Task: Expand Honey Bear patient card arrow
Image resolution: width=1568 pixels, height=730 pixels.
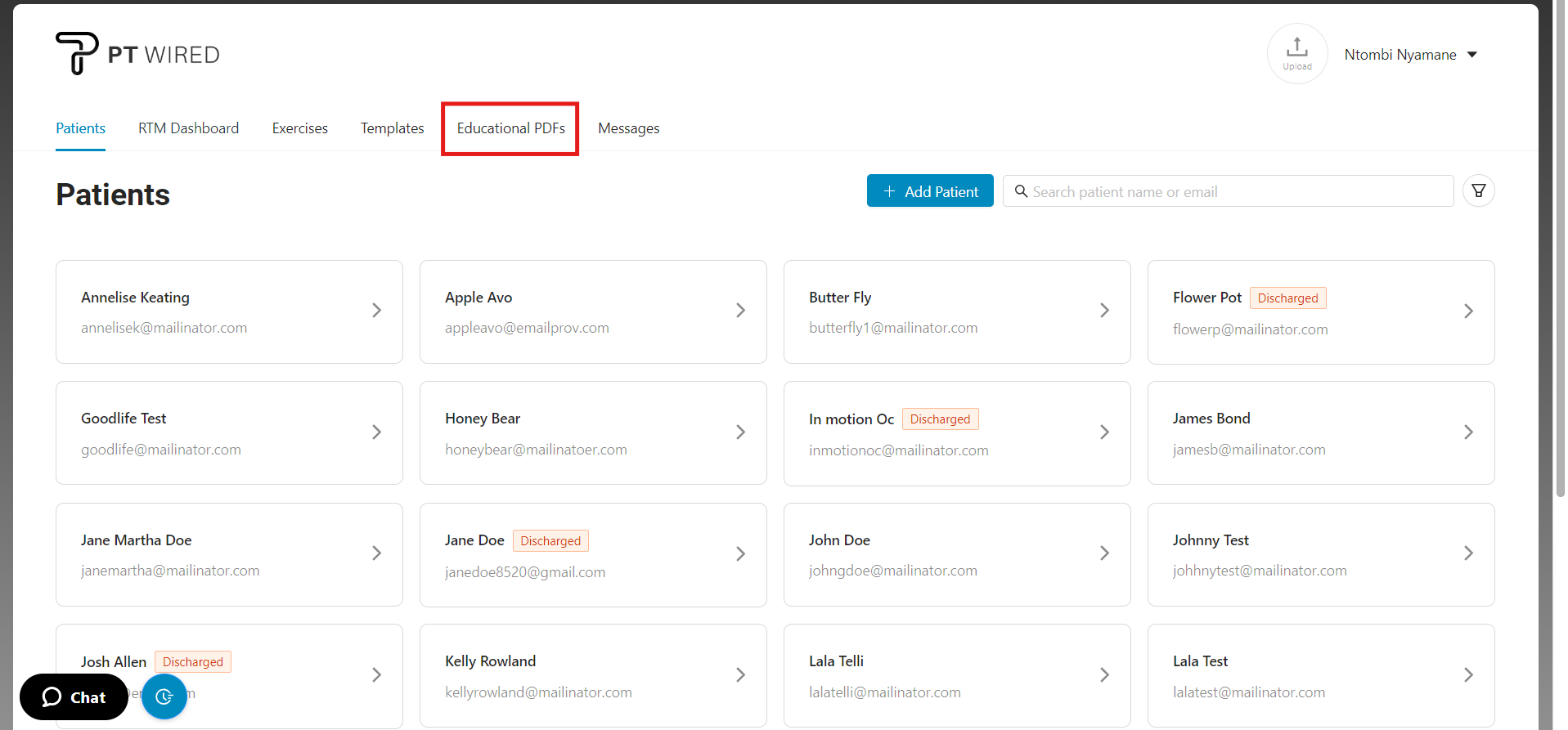Action: click(740, 432)
